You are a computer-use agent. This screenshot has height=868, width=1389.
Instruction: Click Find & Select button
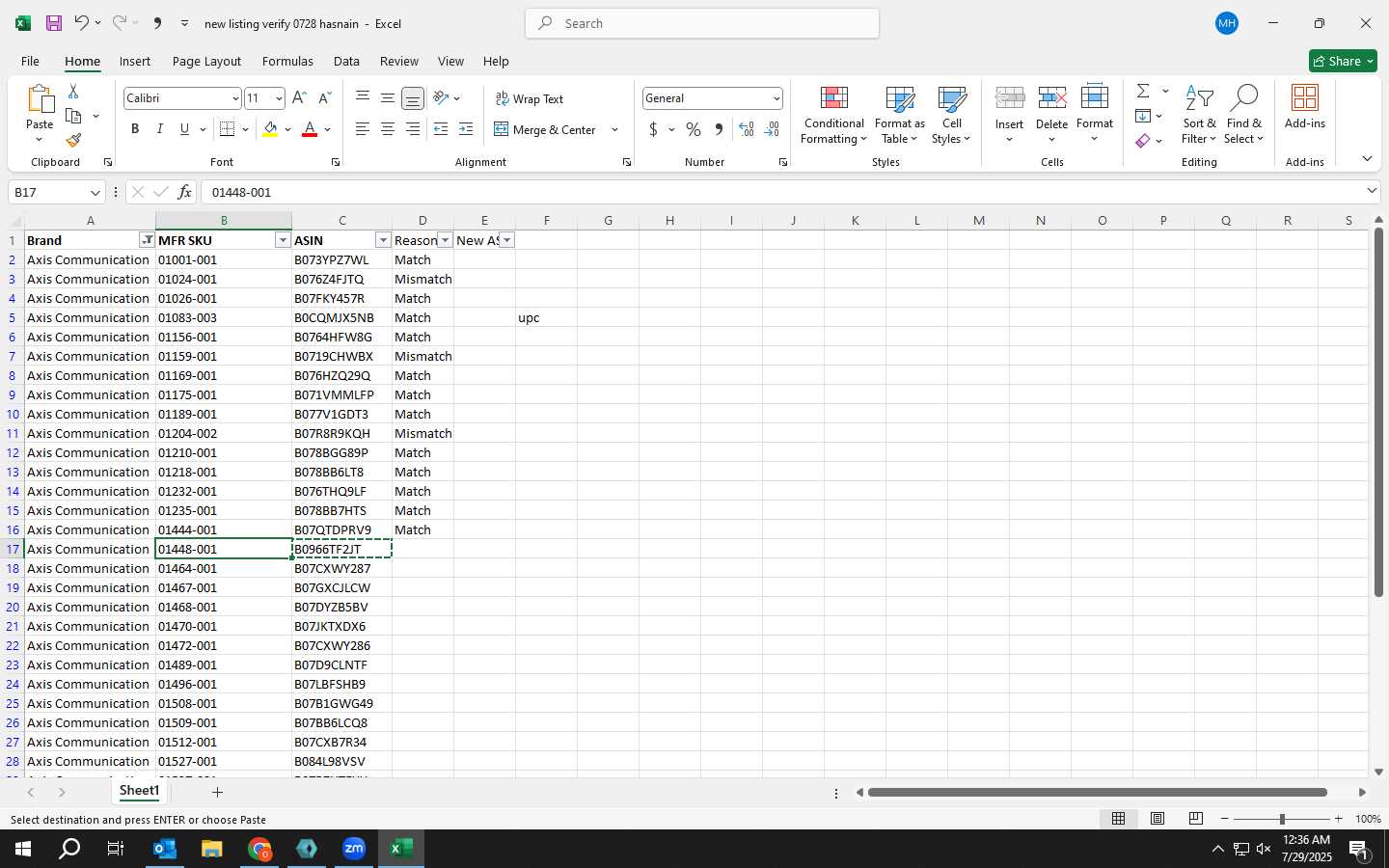pyautogui.click(x=1243, y=115)
